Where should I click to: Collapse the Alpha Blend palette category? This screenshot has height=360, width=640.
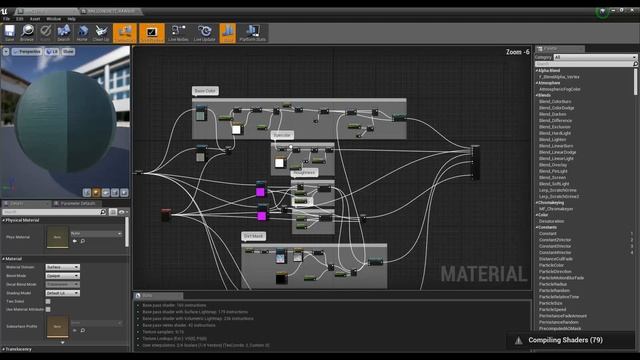click(537, 71)
